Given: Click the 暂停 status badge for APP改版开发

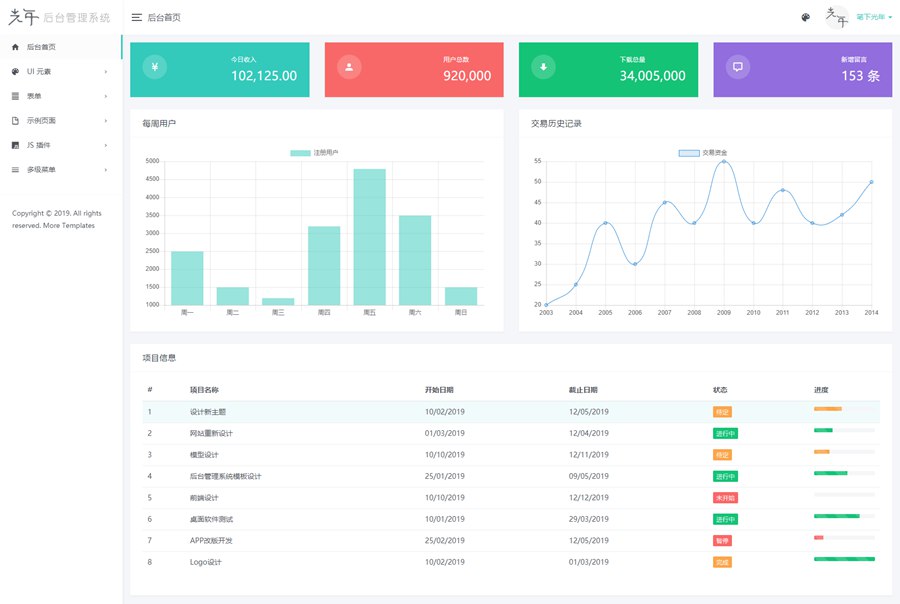Looking at the screenshot, I should coord(722,541).
